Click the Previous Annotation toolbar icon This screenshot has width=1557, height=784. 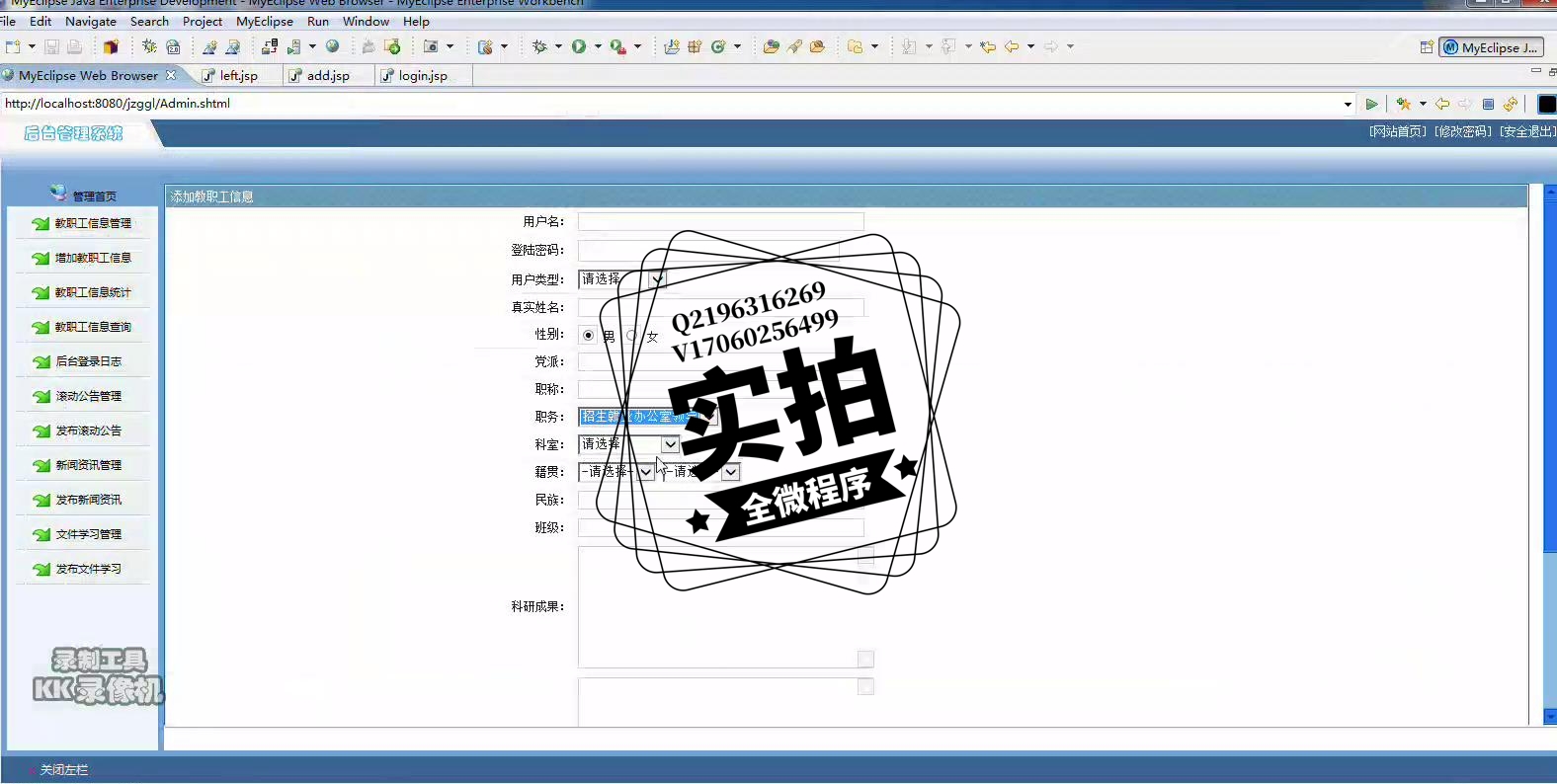(x=948, y=46)
